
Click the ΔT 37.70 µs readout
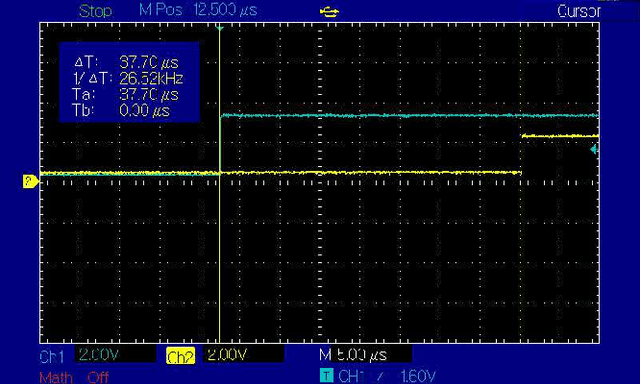(x=127, y=62)
